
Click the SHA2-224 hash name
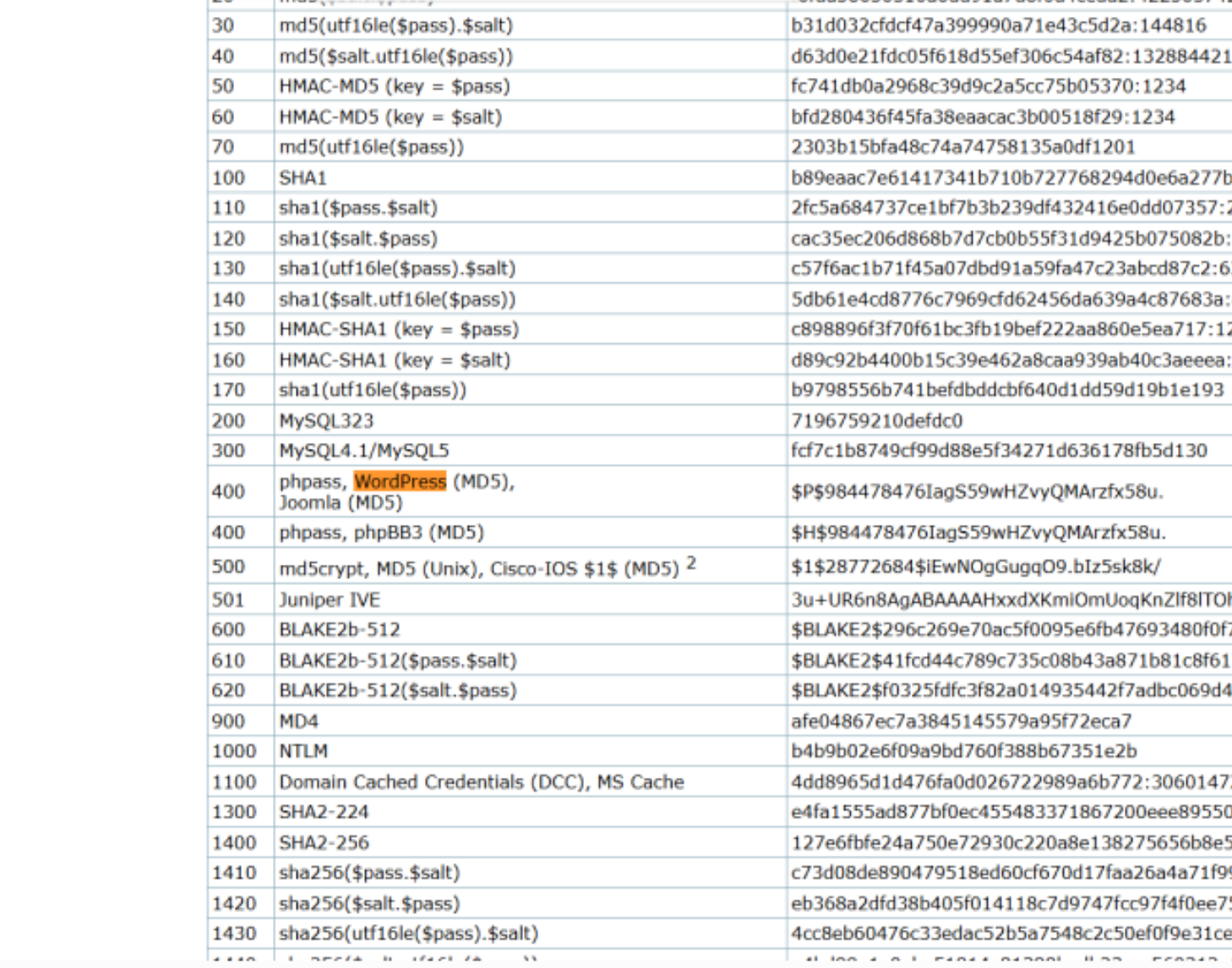(x=324, y=812)
